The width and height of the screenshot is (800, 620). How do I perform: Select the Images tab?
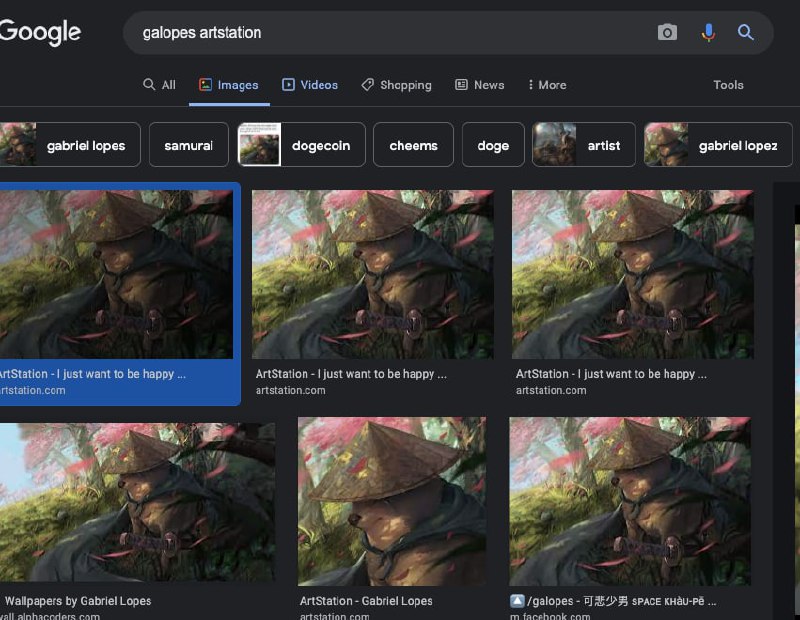pos(229,85)
